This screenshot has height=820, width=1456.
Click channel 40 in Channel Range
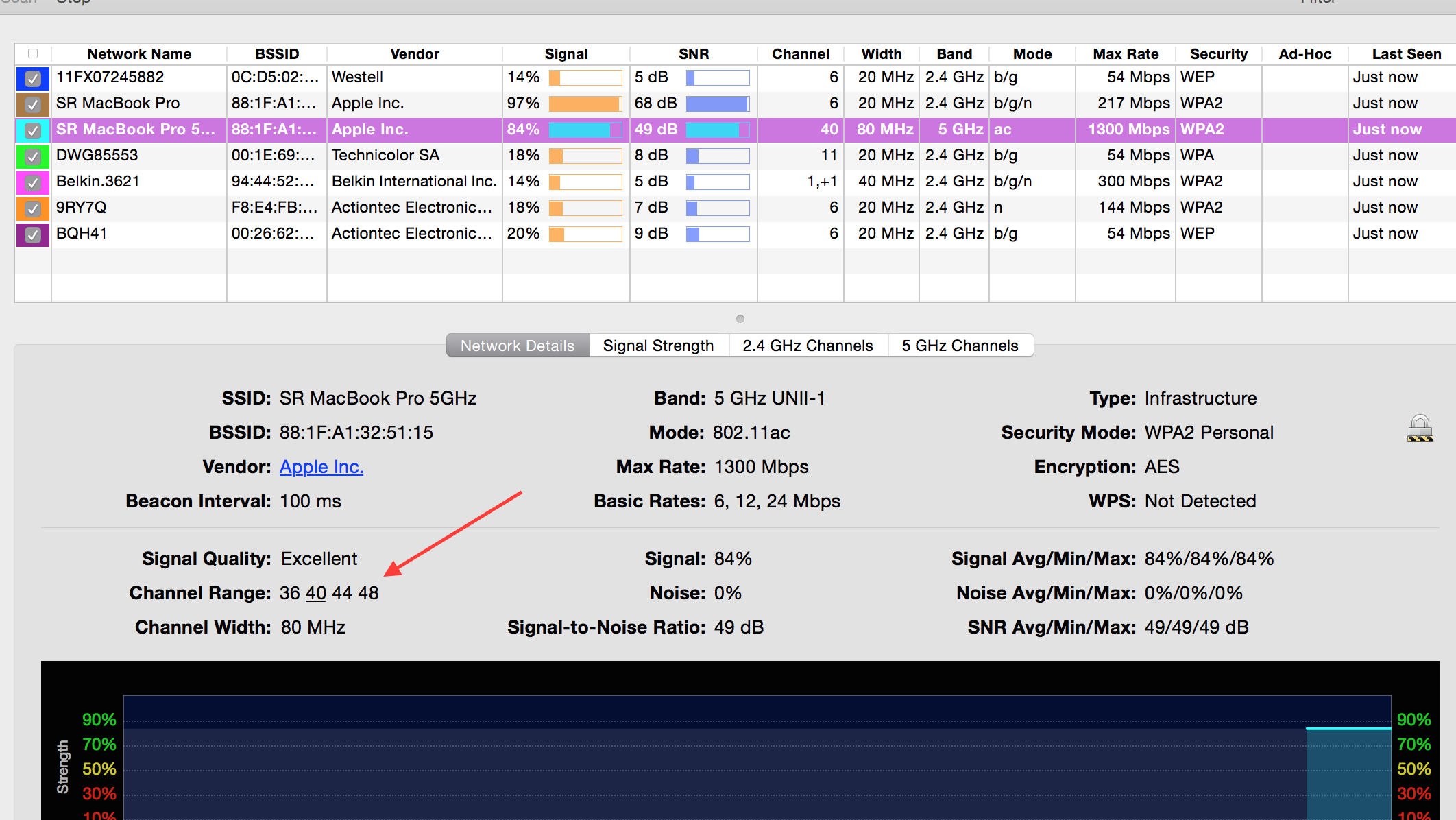click(316, 593)
